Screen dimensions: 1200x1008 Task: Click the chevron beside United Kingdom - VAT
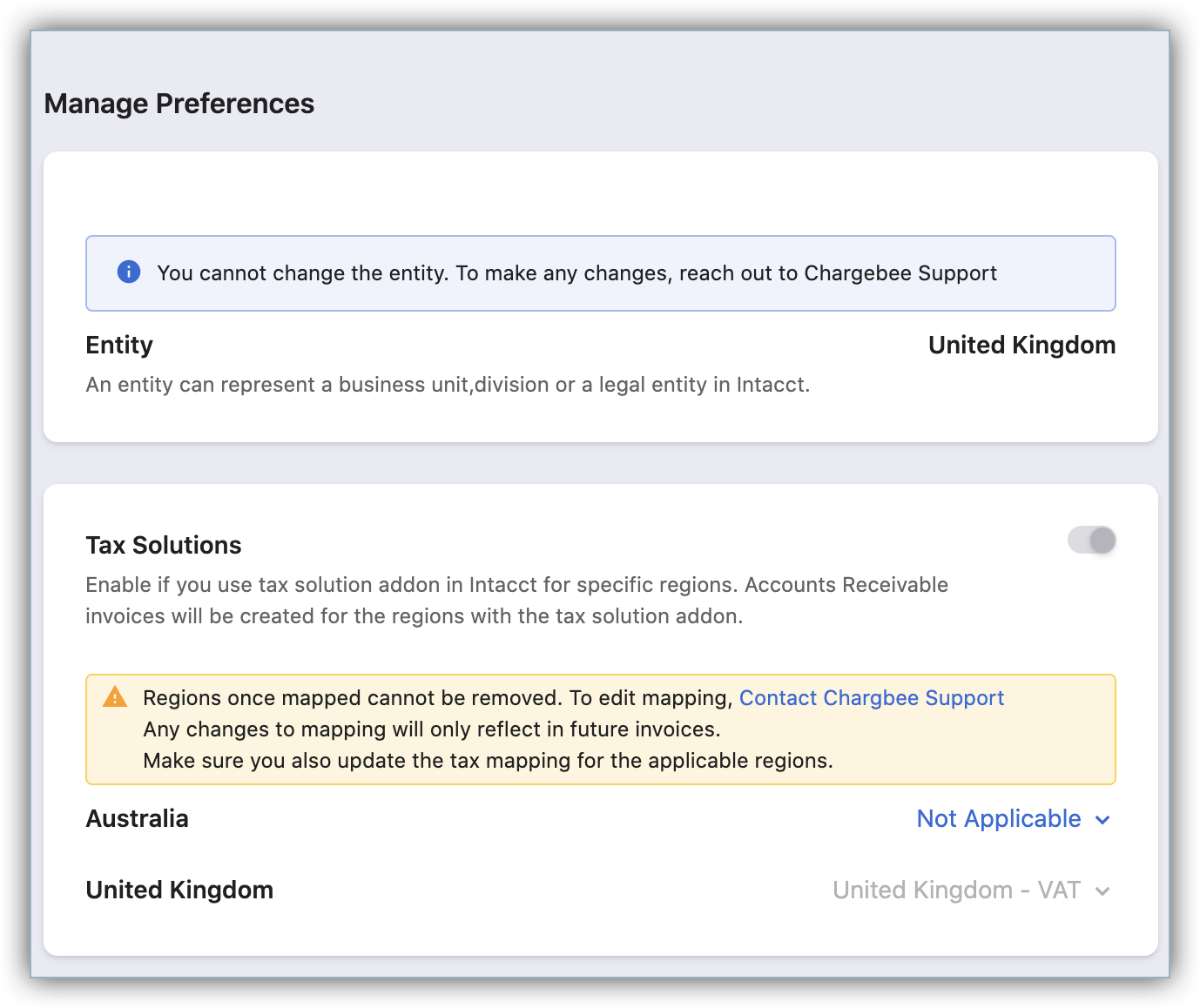pos(1102,891)
